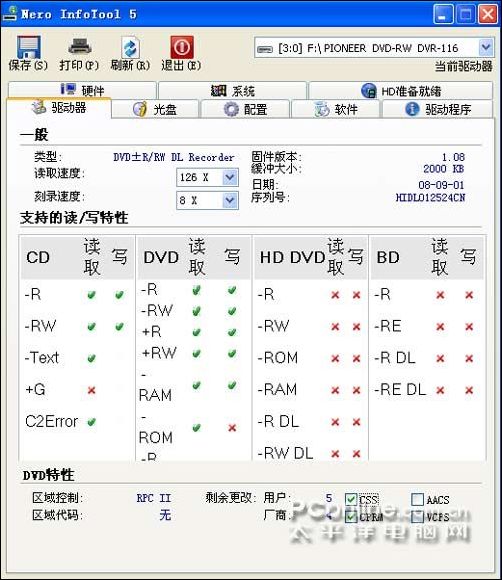The image size is (502, 580).
Task: Expand the PIONEER DVD-RW drive selector dropdown
Action: (486, 47)
